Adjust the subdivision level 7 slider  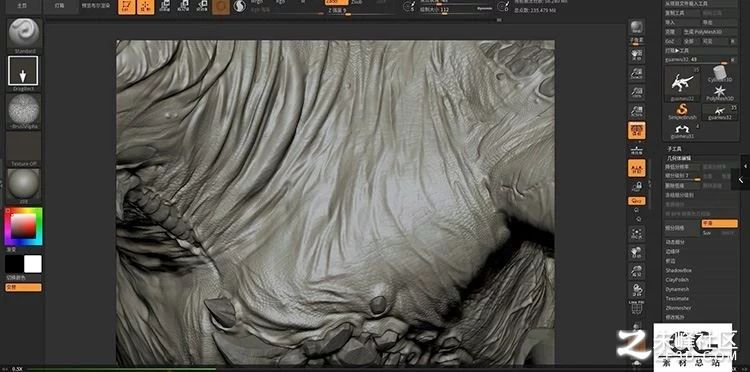point(683,176)
